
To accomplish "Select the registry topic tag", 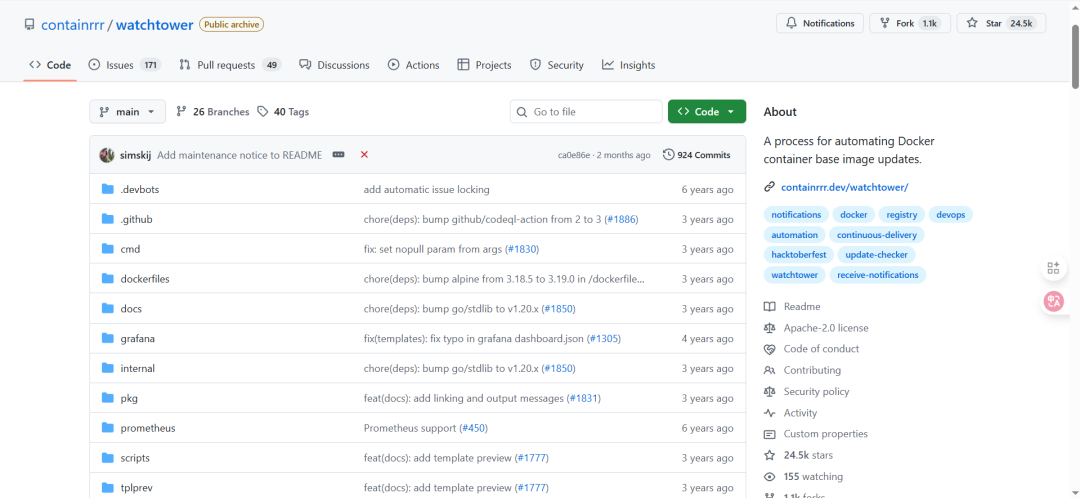I will tap(902, 215).
